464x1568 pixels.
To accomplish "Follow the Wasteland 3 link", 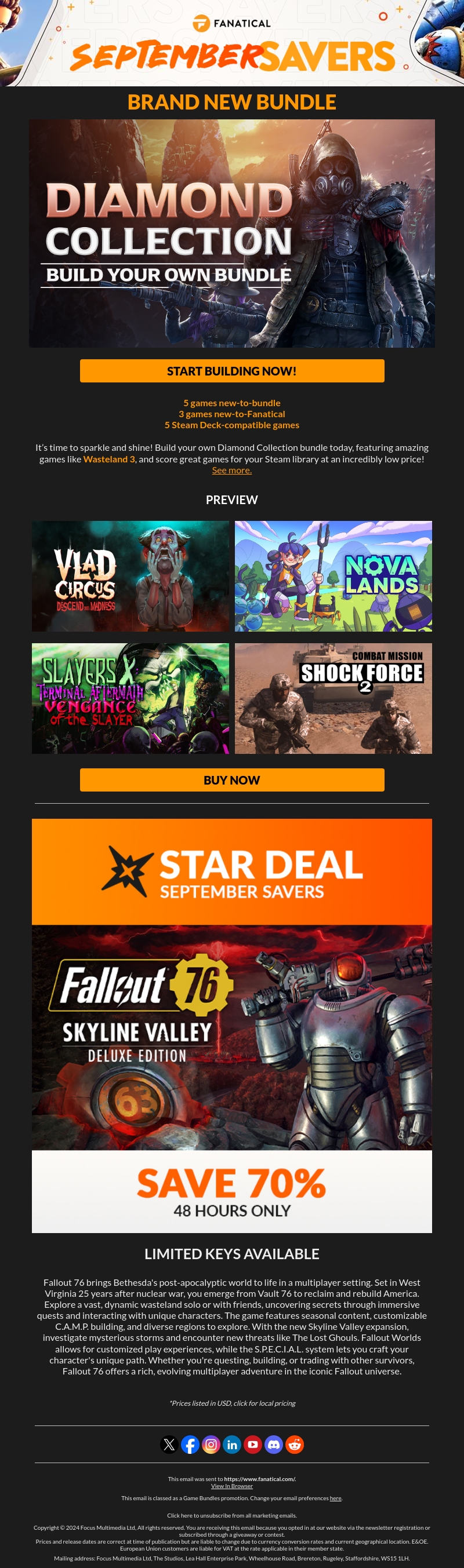I will [x=109, y=459].
